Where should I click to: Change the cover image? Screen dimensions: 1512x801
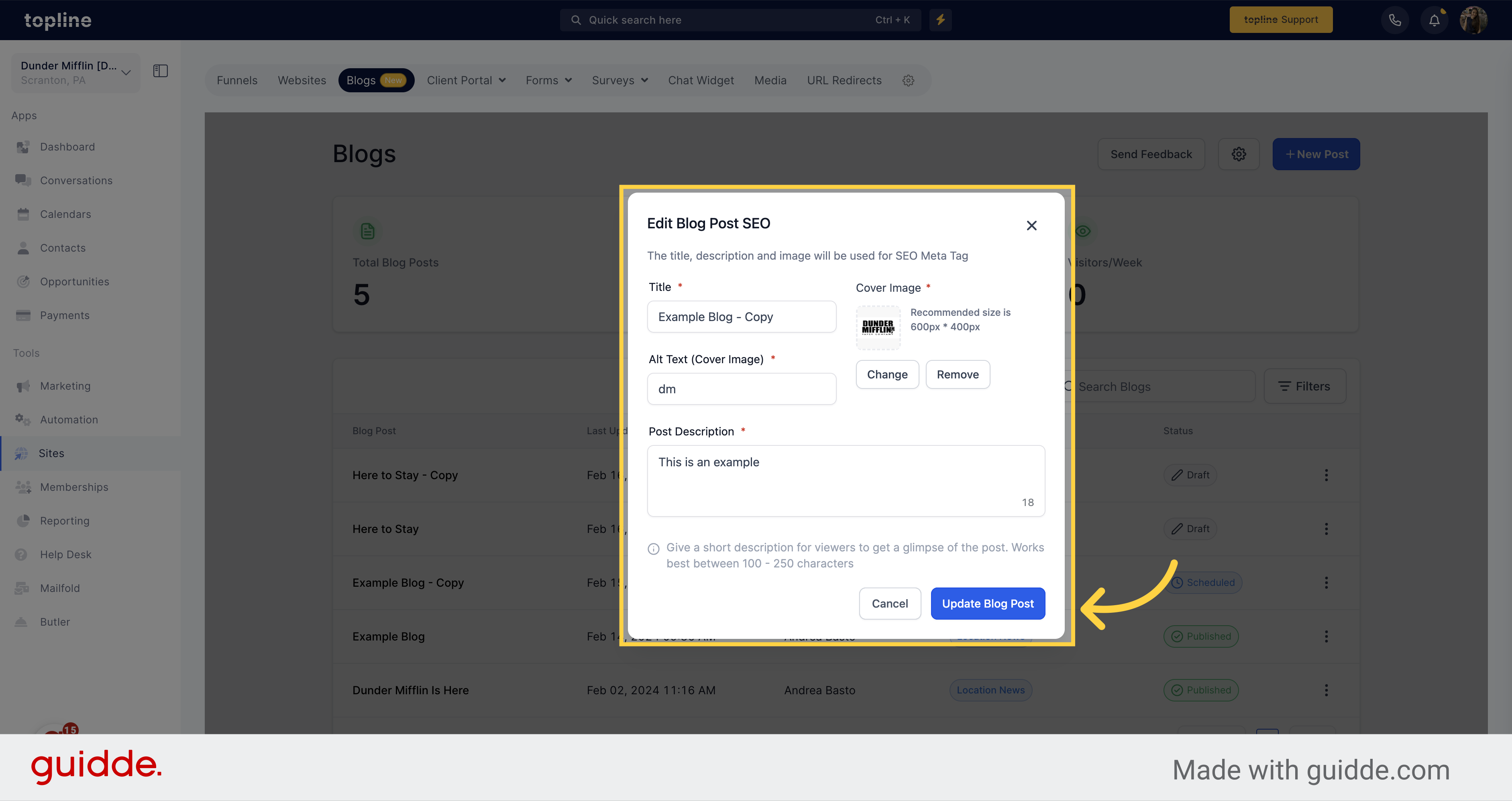click(887, 374)
